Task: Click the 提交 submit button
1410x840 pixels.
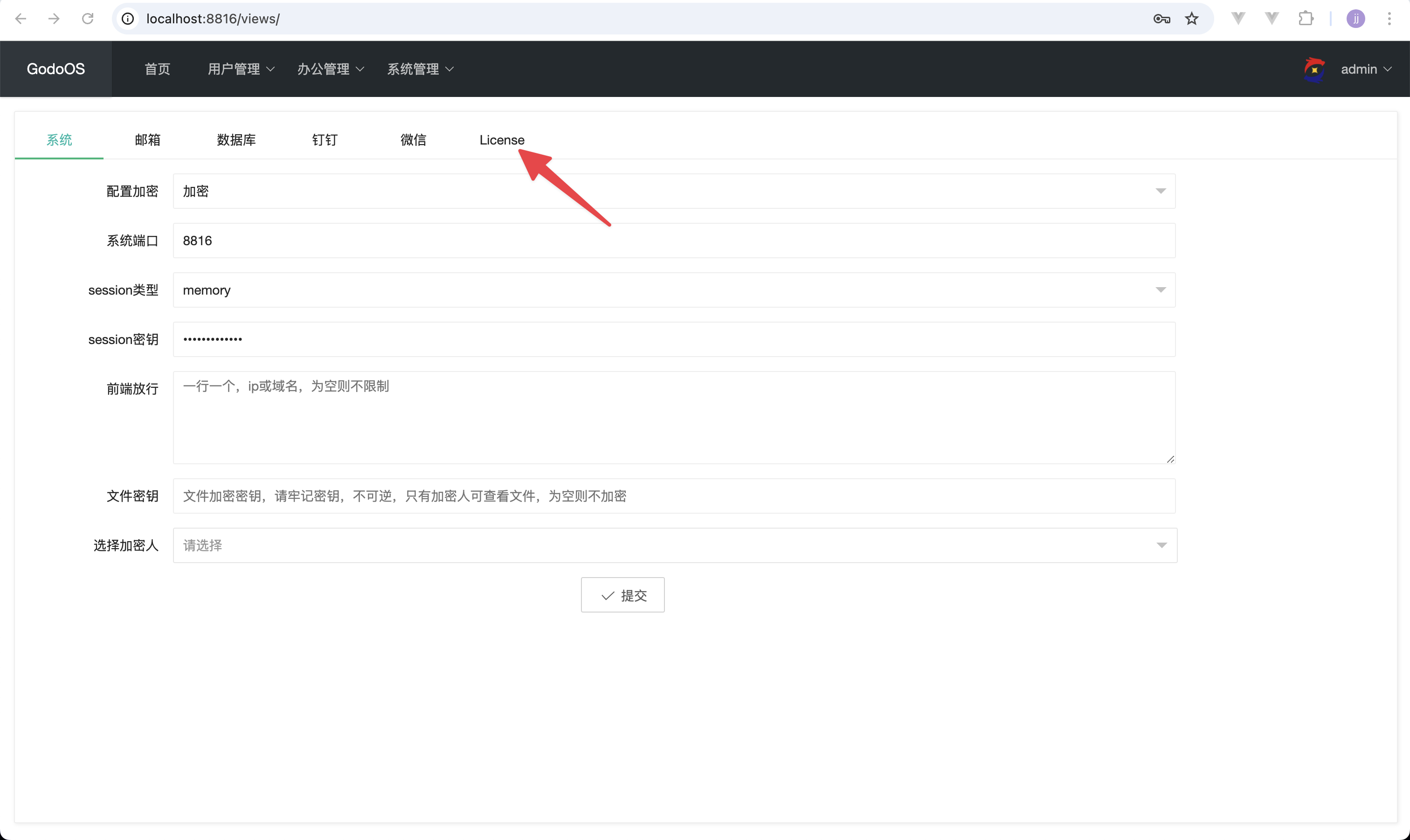Action: [x=622, y=595]
